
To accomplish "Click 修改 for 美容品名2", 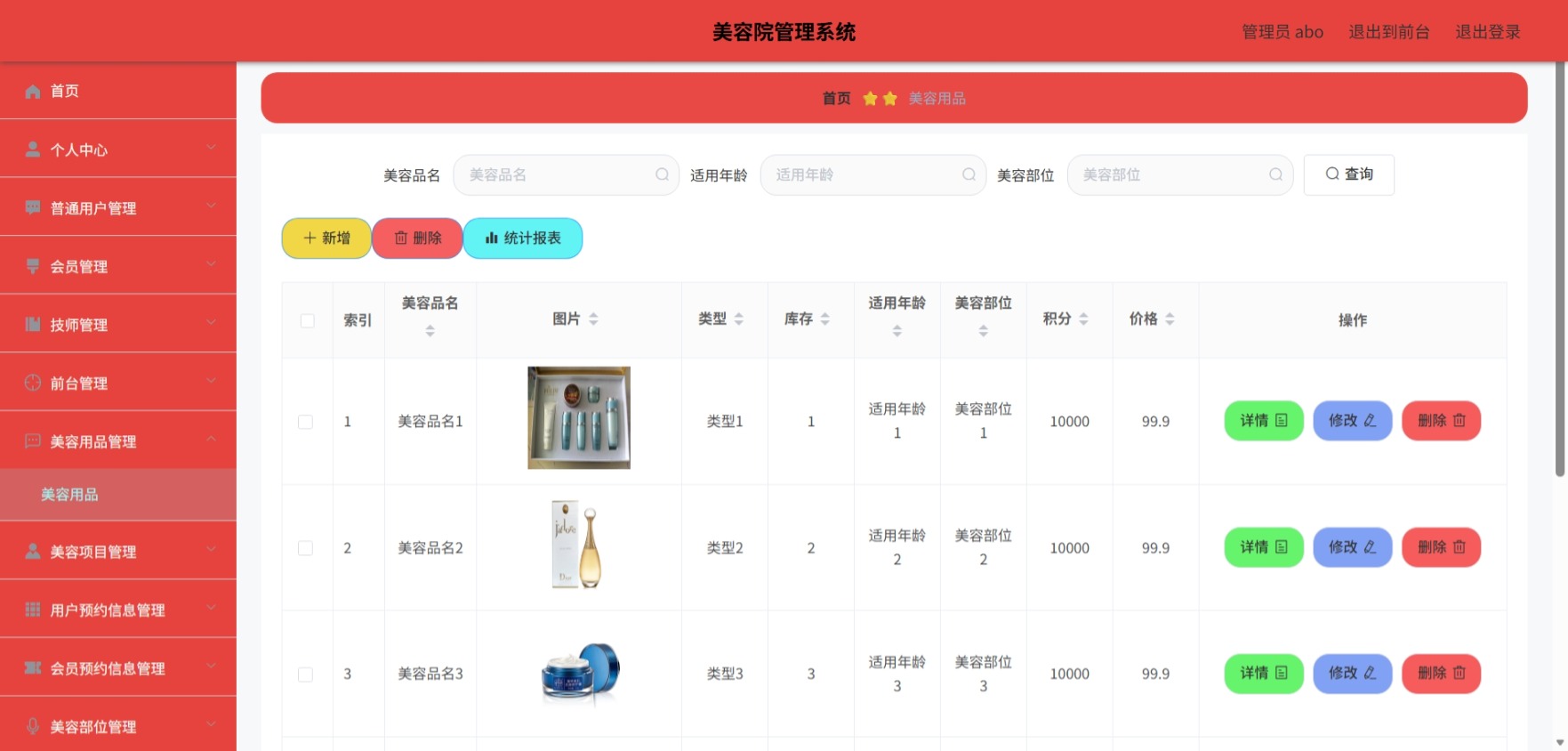I will click(x=1352, y=547).
